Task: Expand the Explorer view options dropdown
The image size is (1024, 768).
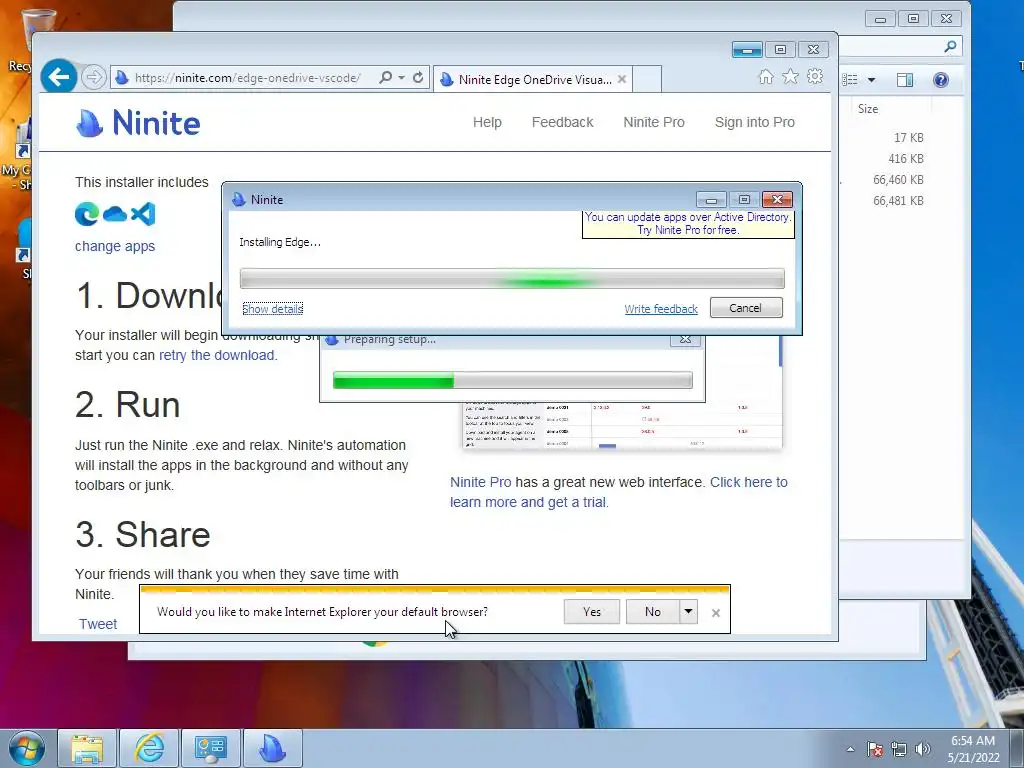Action: point(871,80)
